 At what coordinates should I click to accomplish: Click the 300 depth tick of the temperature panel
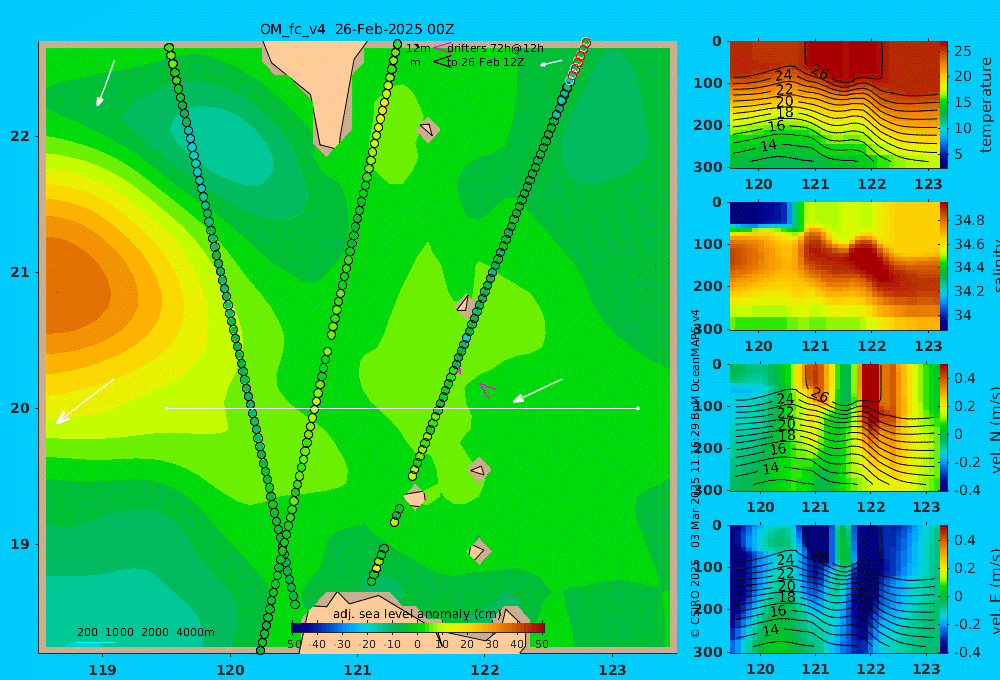point(708,167)
